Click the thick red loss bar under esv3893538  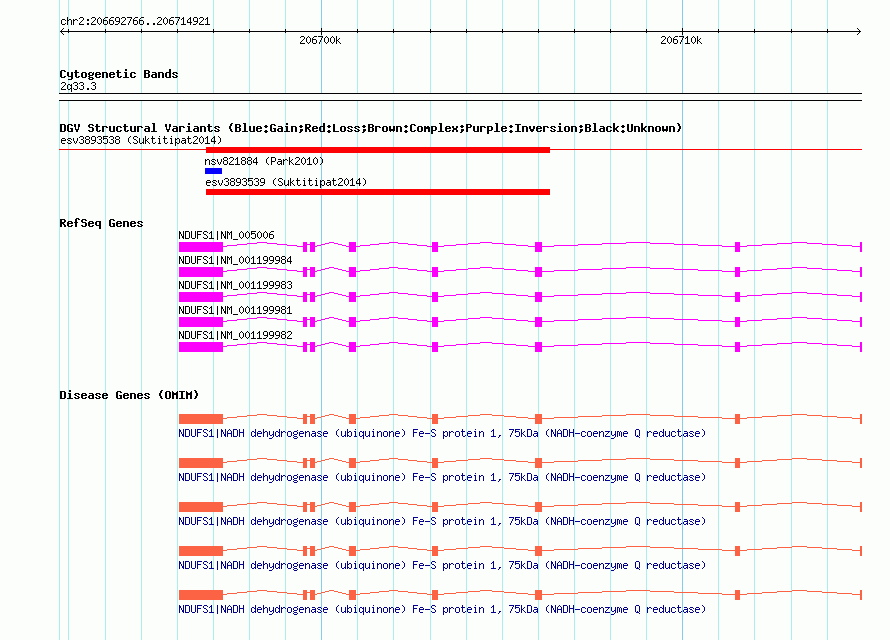(x=377, y=150)
